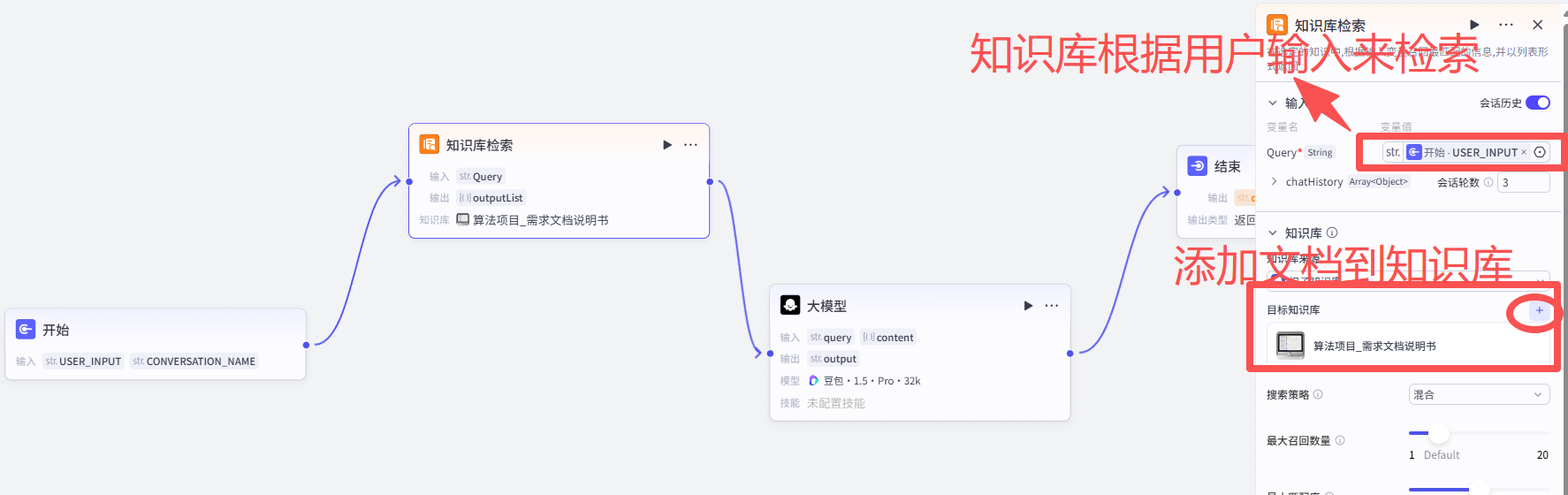
Task: Open the 搜索策略 dropdown showing 混合
Action: (1479, 394)
